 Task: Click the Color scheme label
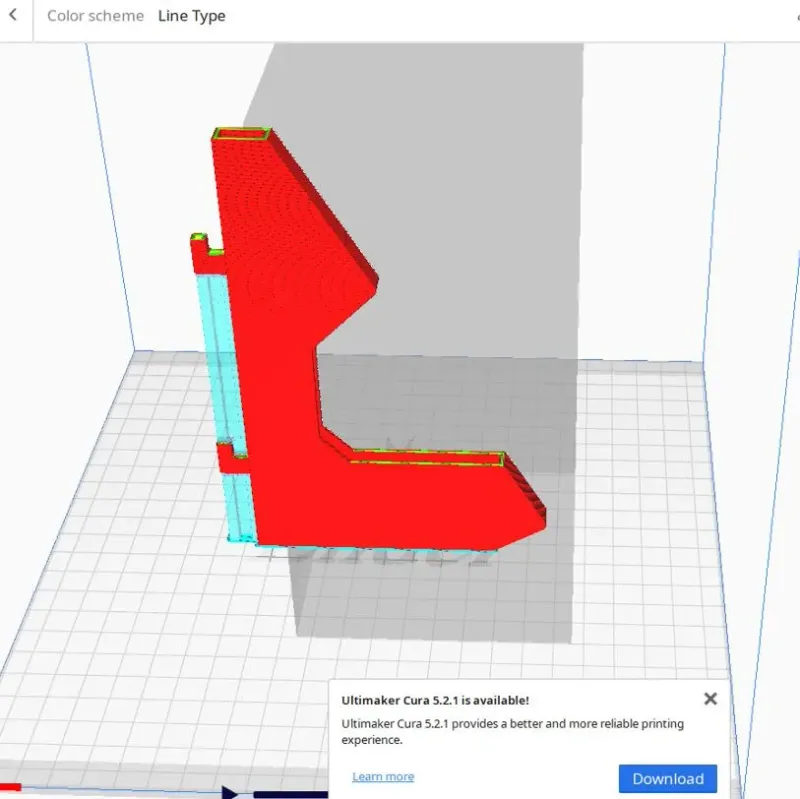tap(95, 16)
